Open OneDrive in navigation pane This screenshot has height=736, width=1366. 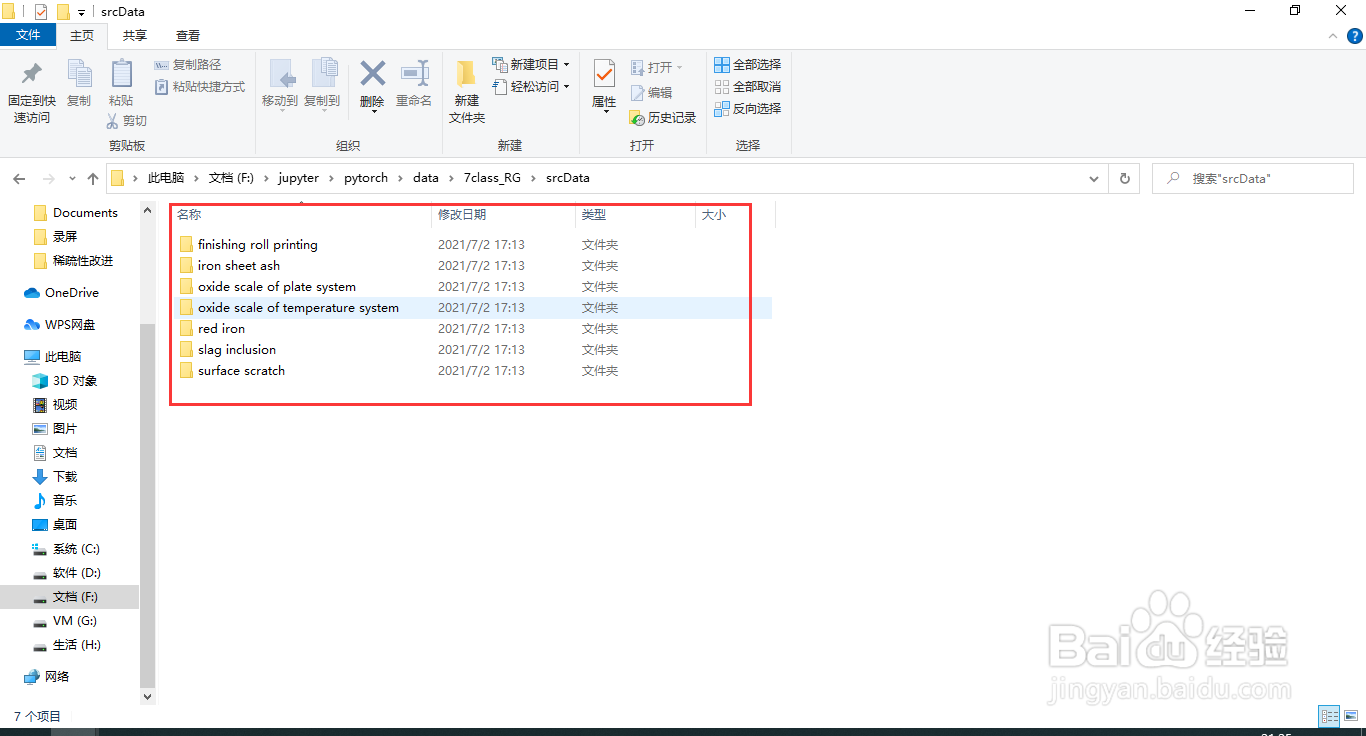click(x=71, y=293)
